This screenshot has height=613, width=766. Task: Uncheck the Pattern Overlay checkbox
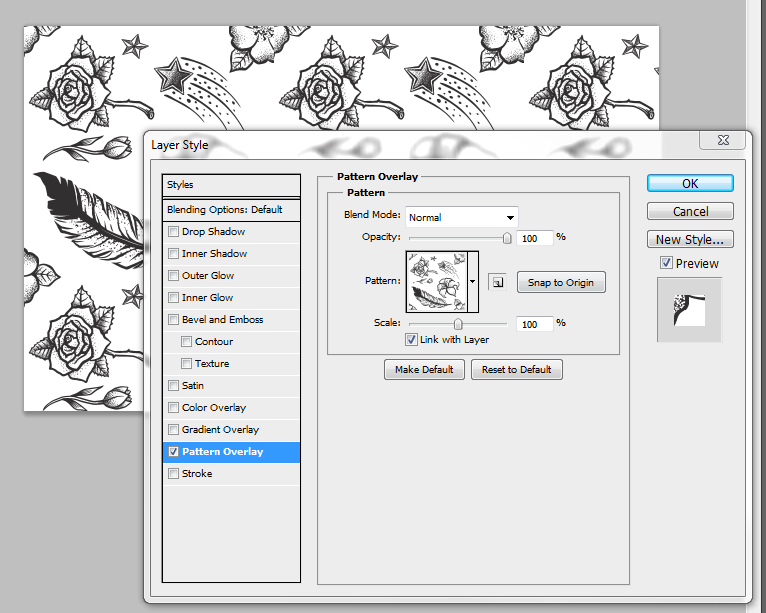point(173,452)
